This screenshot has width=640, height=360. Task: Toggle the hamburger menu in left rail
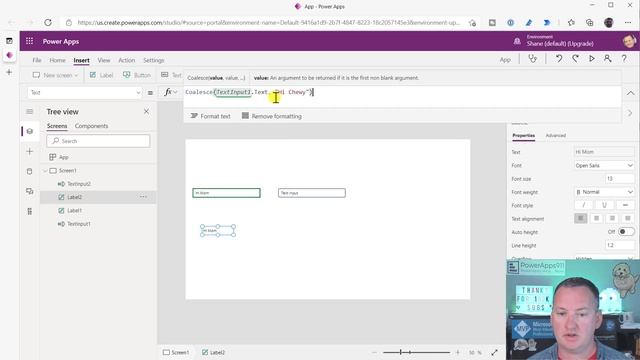[29, 111]
